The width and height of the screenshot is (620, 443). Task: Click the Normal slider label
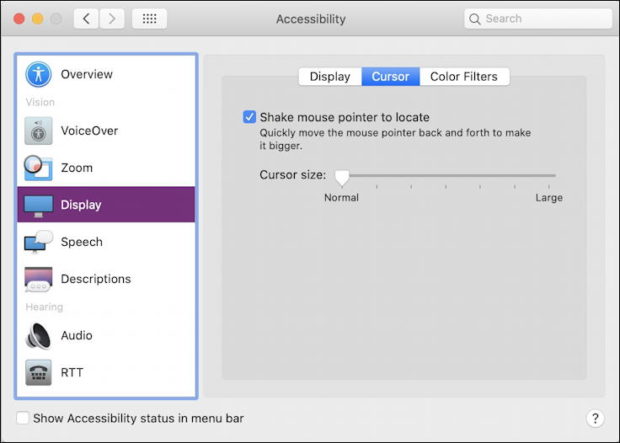341,197
